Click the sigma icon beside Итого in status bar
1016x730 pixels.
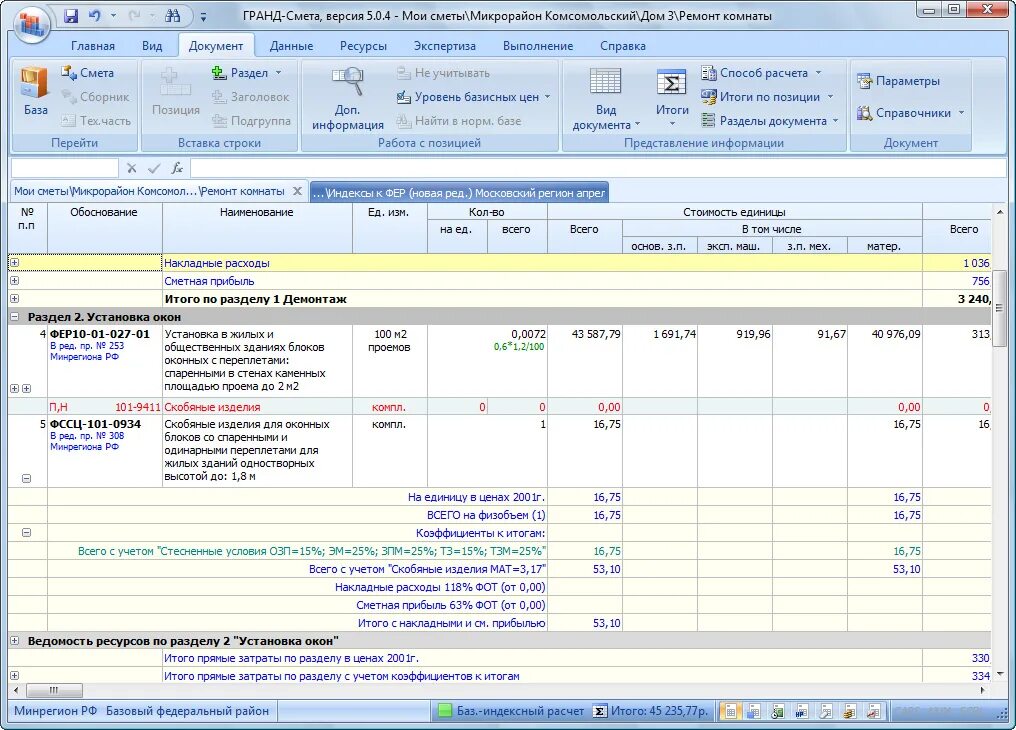600,711
